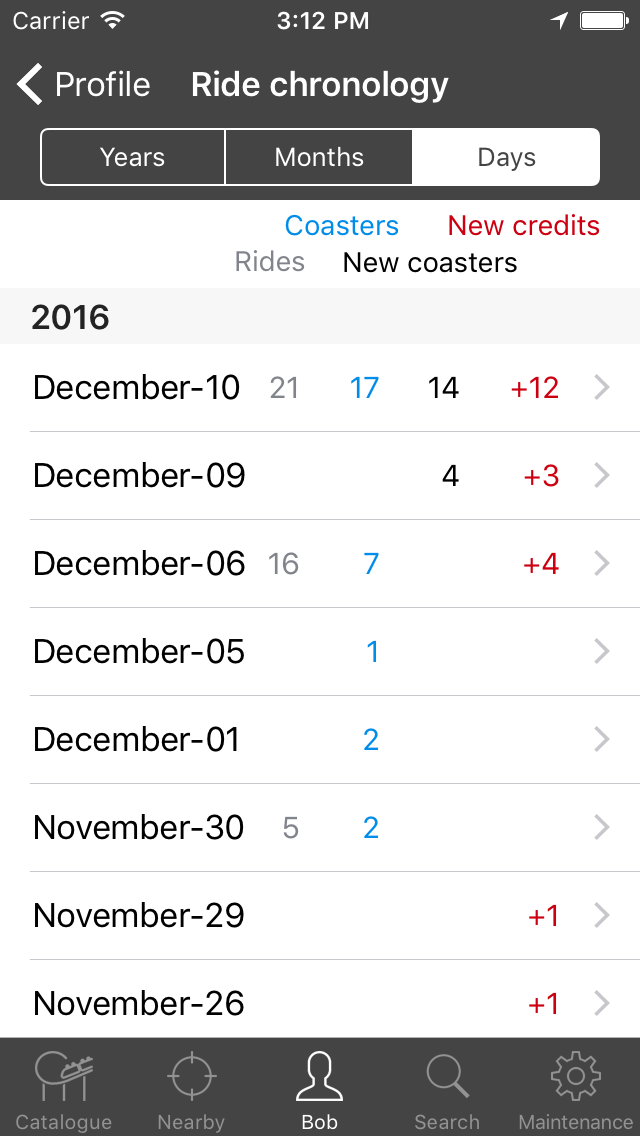Click the Rides column label
640x1136 pixels.
[269, 262]
